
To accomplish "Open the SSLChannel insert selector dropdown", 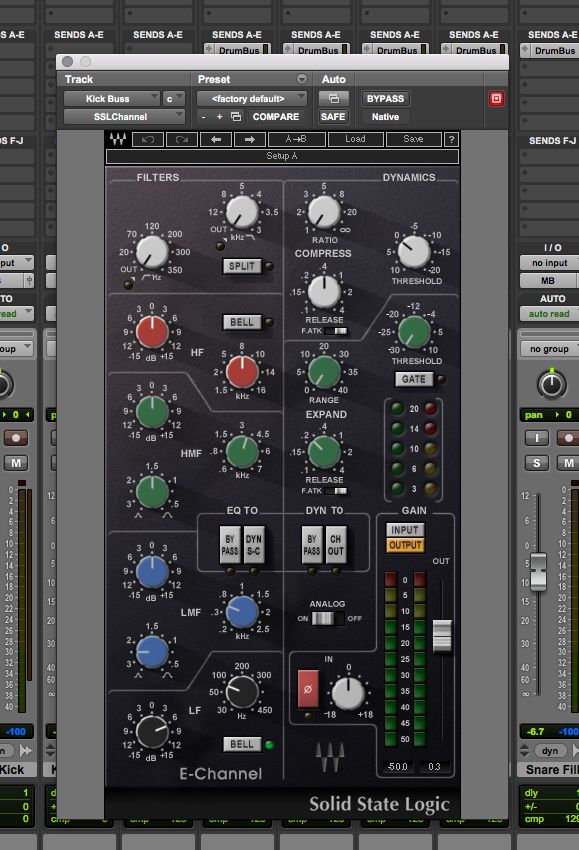I will coord(124,117).
